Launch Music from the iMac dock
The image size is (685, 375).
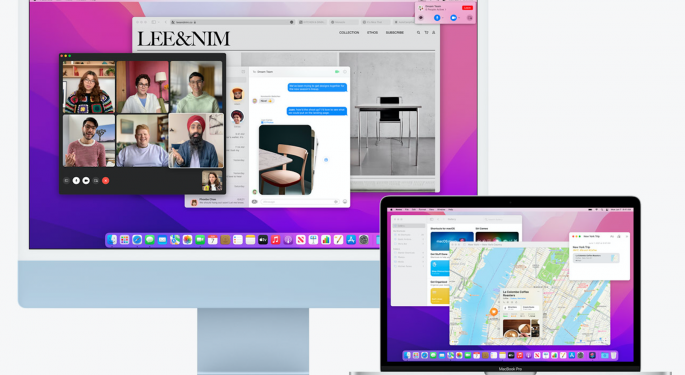[276, 240]
